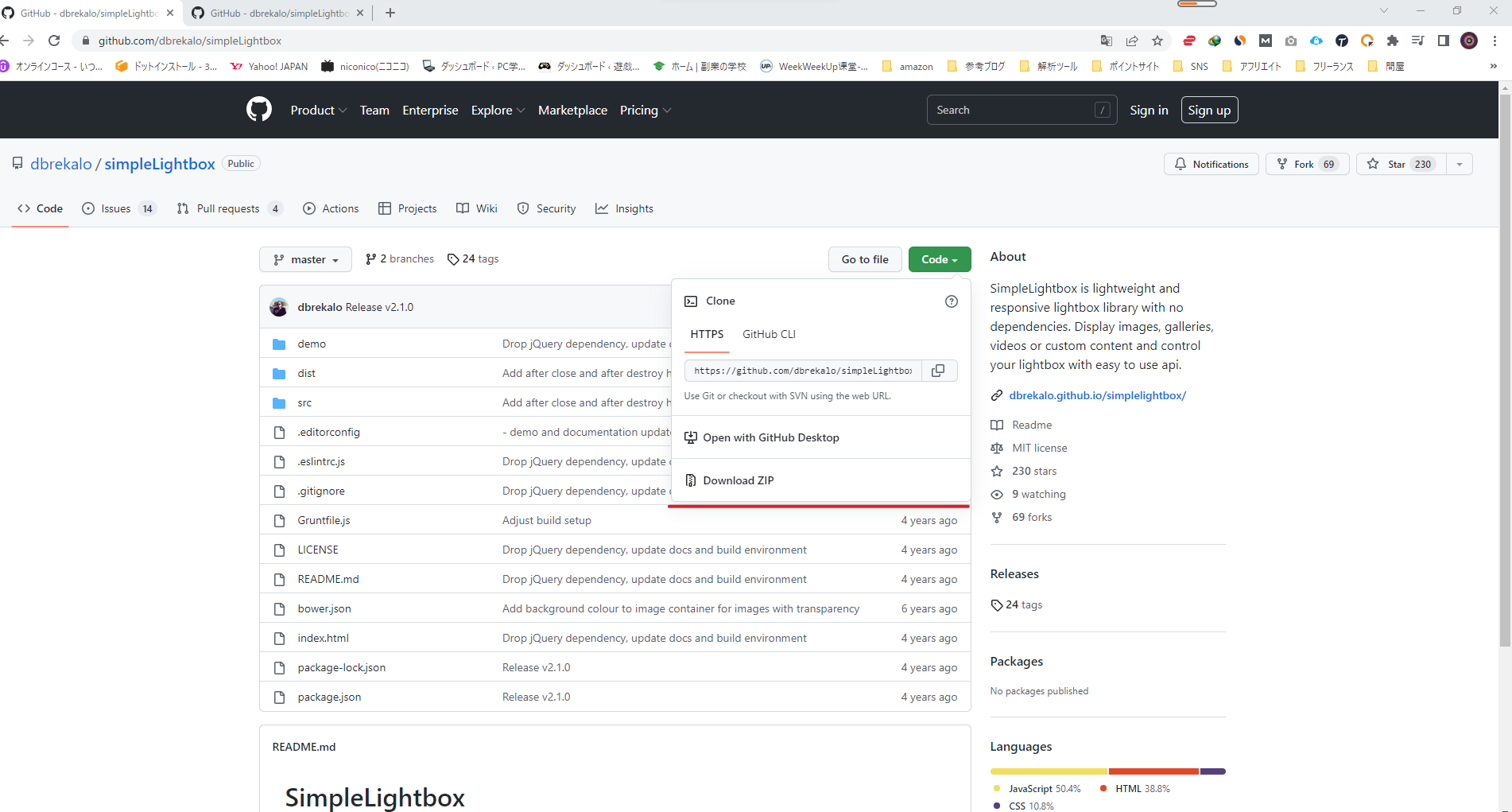Open the Enterprise page
Viewport: 1512px width, 812px height.
tap(430, 110)
